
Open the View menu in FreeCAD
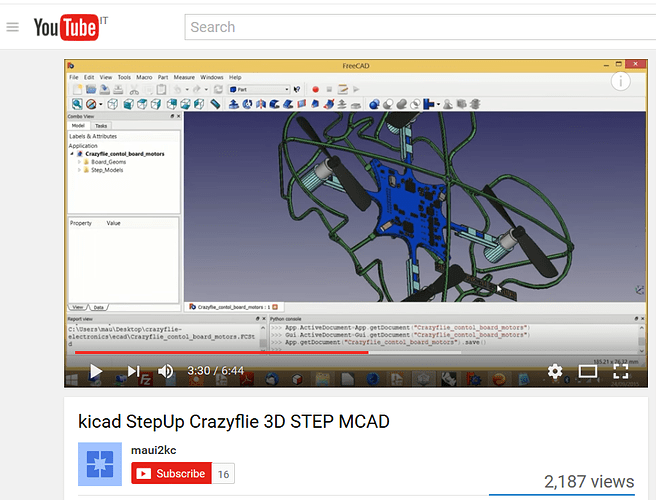click(x=106, y=77)
